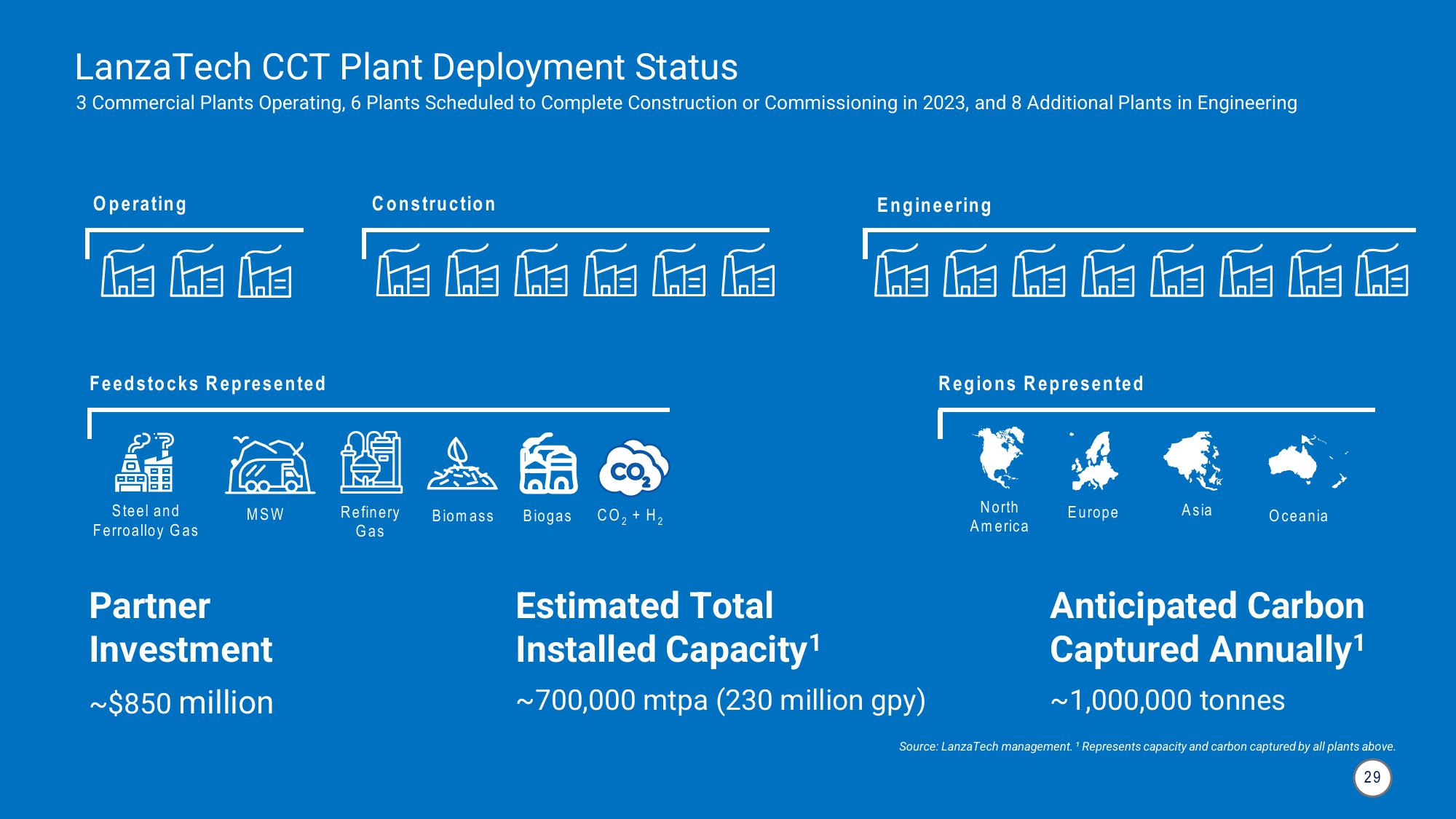This screenshot has height=819, width=1456.
Task: Click the Estimated Total Installed Capacity heading
Action: click(668, 628)
